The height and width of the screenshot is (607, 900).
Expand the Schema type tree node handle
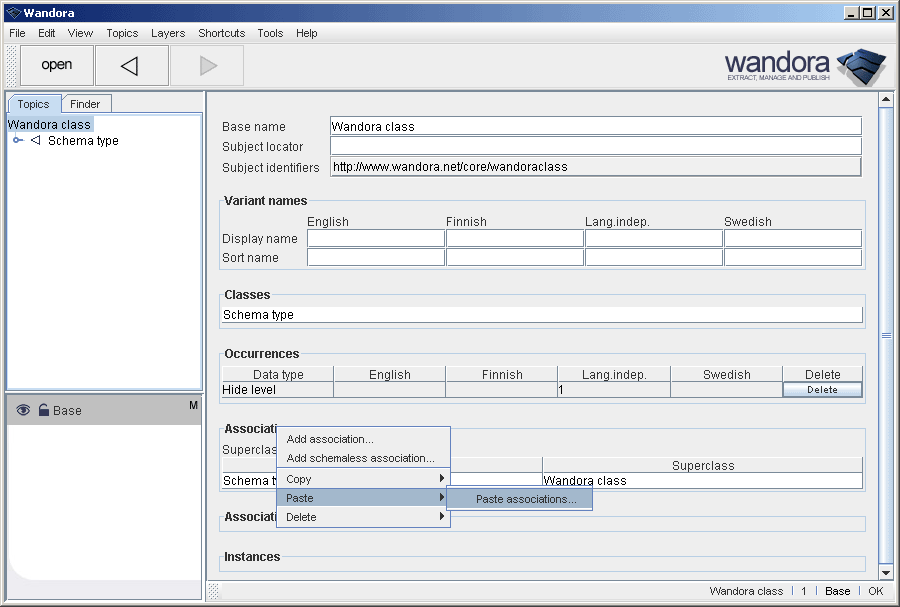click(18, 141)
